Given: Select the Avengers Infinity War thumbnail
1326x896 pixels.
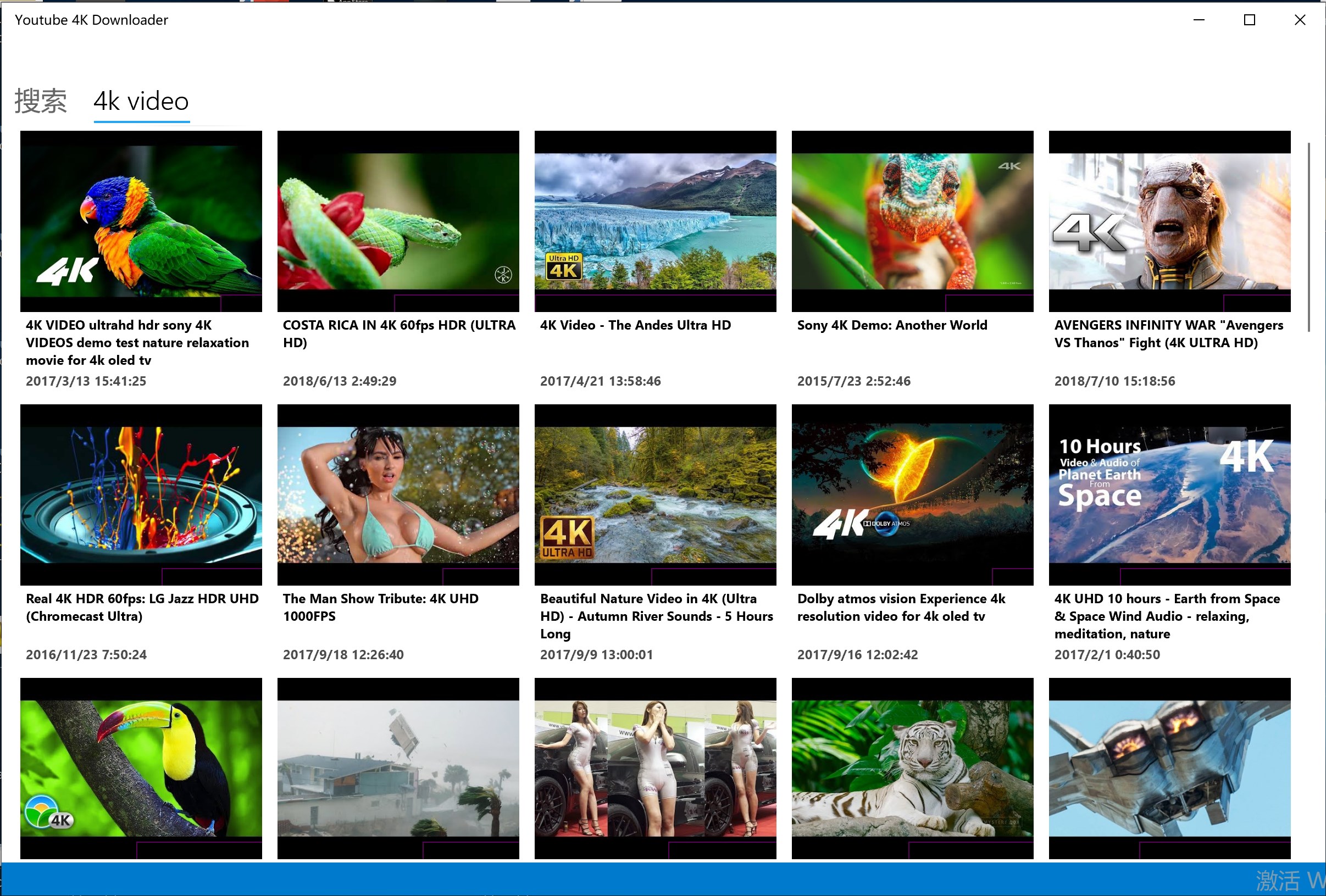Looking at the screenshot, I should click(x=1169, y=221).
